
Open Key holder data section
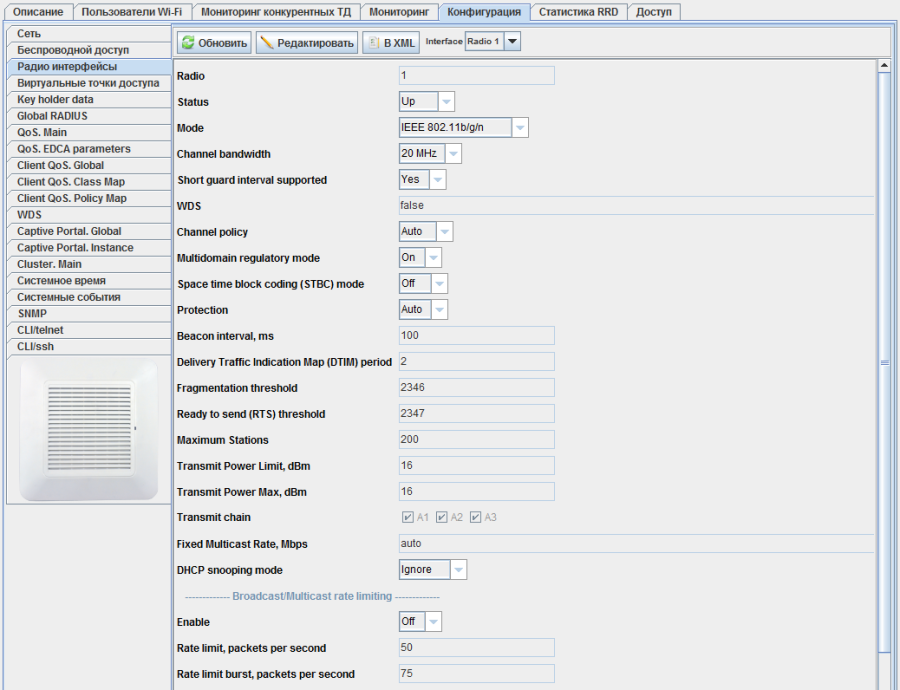click(x=89, y=99)
